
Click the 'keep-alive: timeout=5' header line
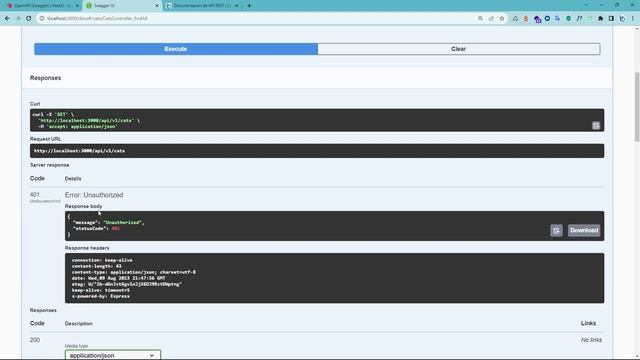100,290
